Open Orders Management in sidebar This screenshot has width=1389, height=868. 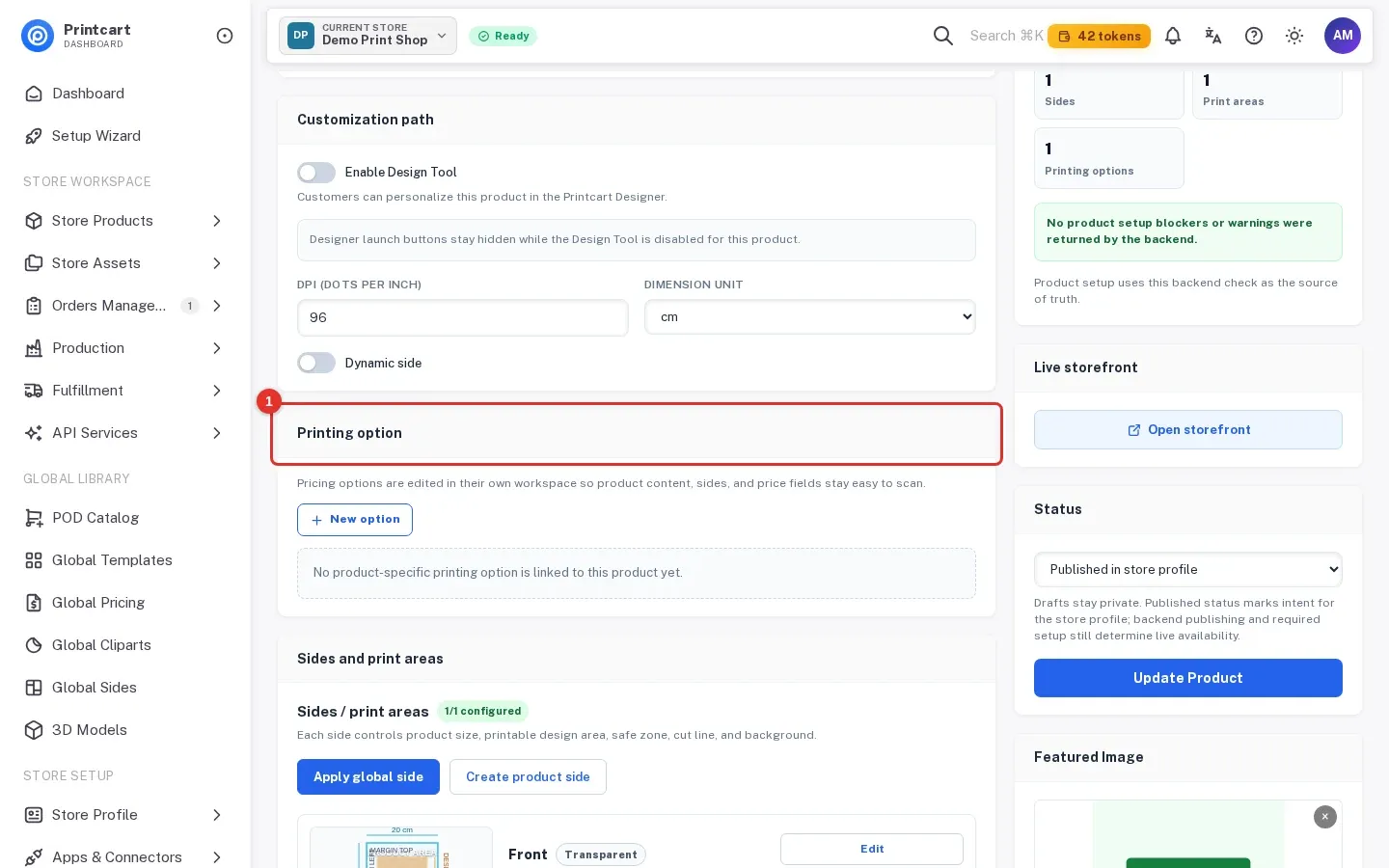pos(125,306)
